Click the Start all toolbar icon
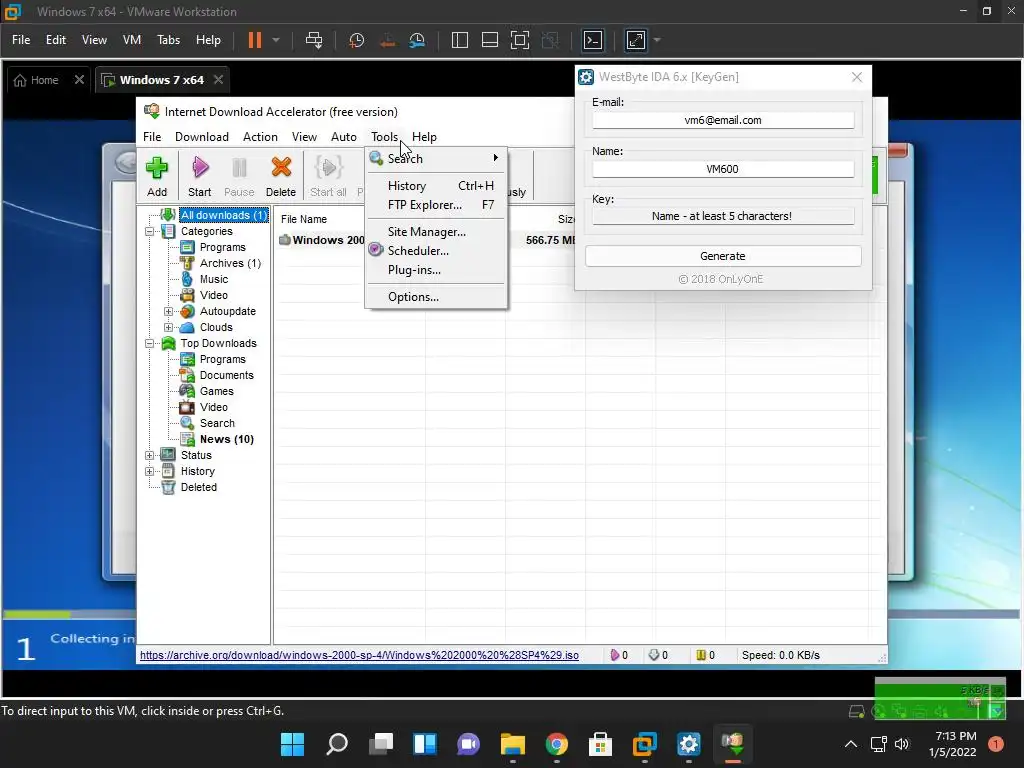1024x768 pixels. (x=328, y=176)
